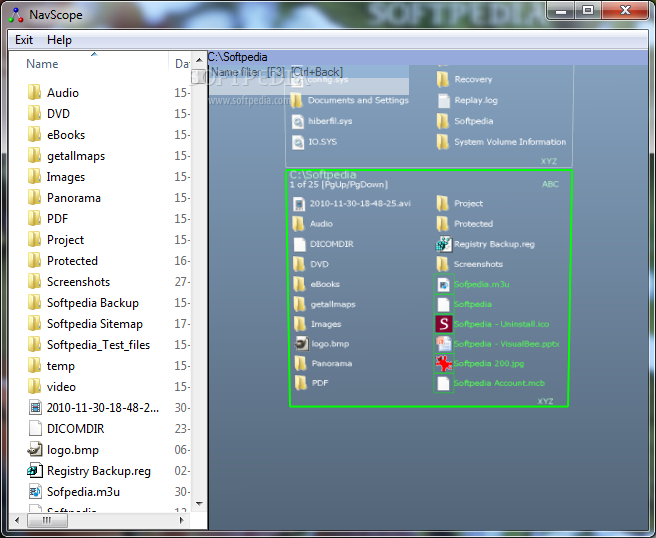Click IO.SYS file icon
Screen dimensions: 656x538
(297, 142)
